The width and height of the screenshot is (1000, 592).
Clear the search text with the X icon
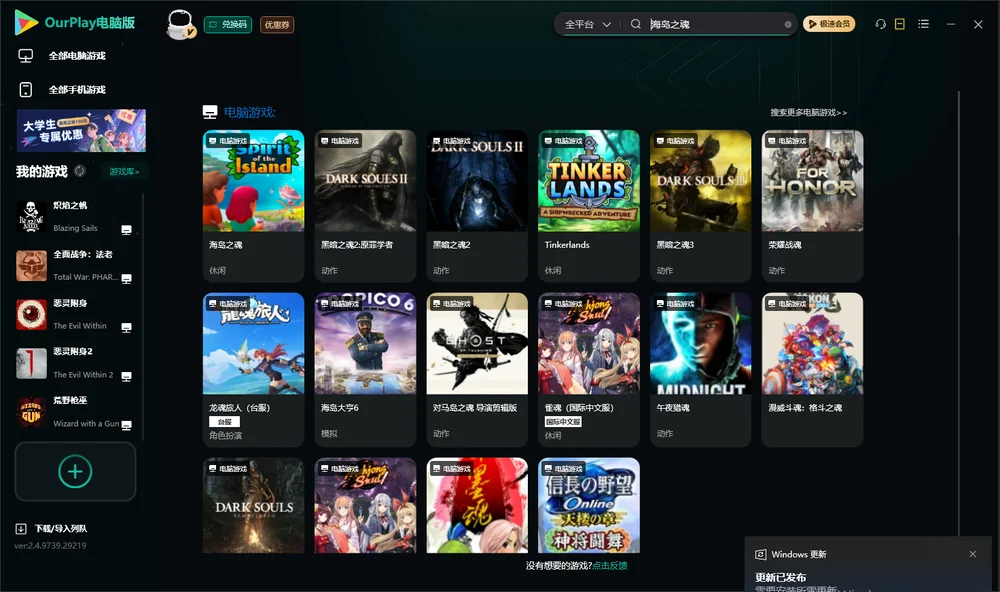tap(788, 24)
